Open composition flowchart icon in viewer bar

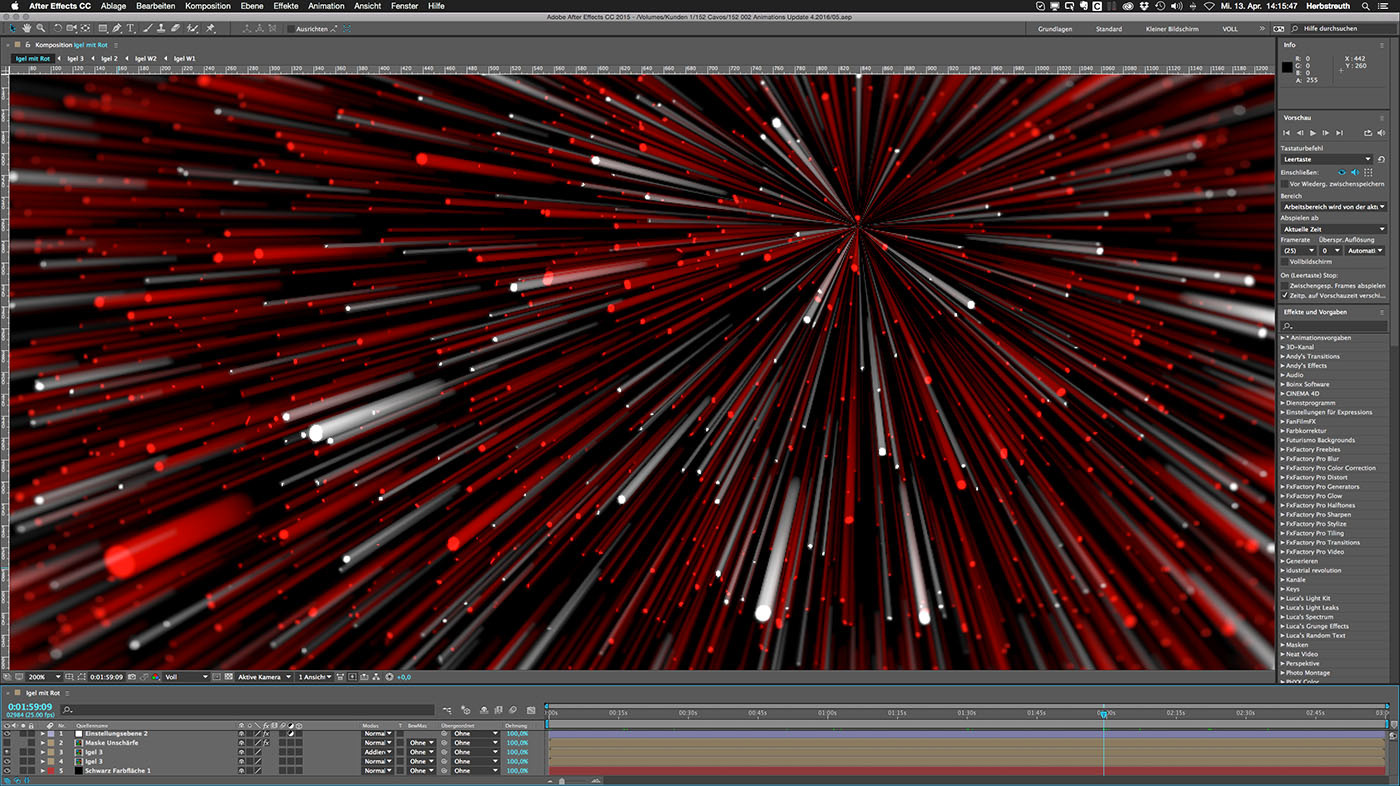tap(376, 677)
